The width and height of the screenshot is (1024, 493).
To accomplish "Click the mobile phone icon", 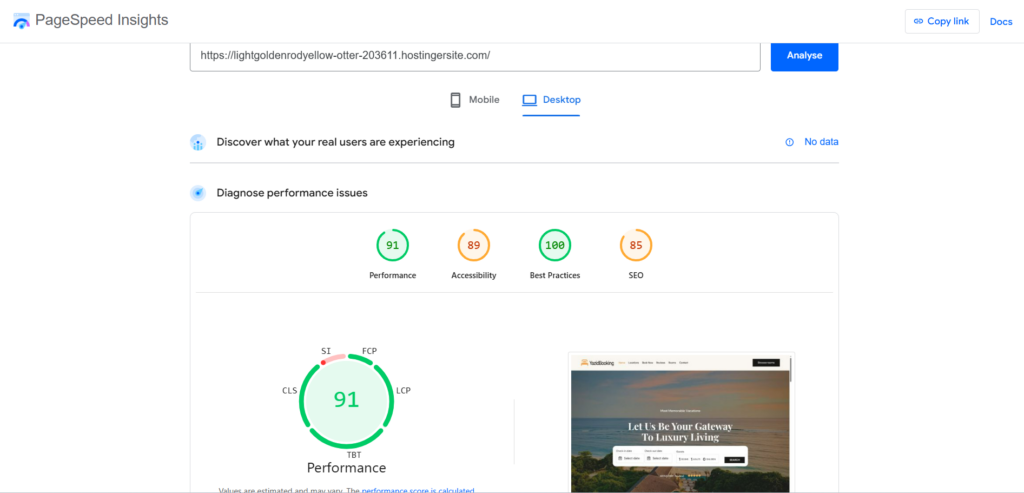I will (x=455, y=100).
